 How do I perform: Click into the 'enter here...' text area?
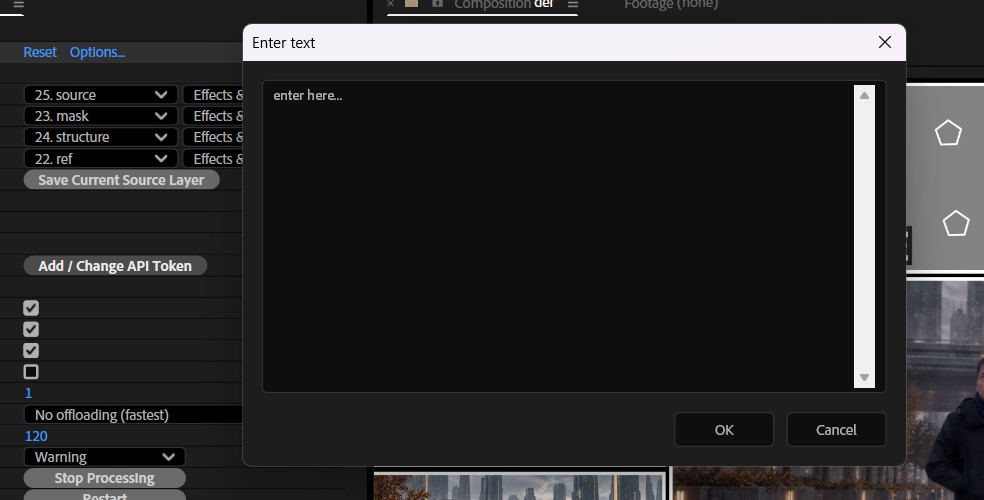click(x=557, y=237)
